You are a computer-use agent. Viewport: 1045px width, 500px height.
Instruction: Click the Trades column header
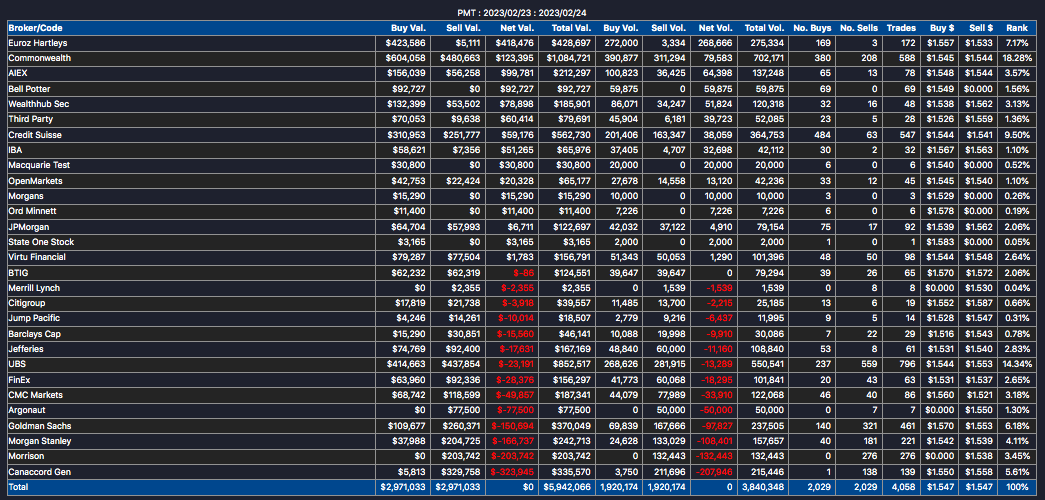pyautogui.click(x=901, y=28)
